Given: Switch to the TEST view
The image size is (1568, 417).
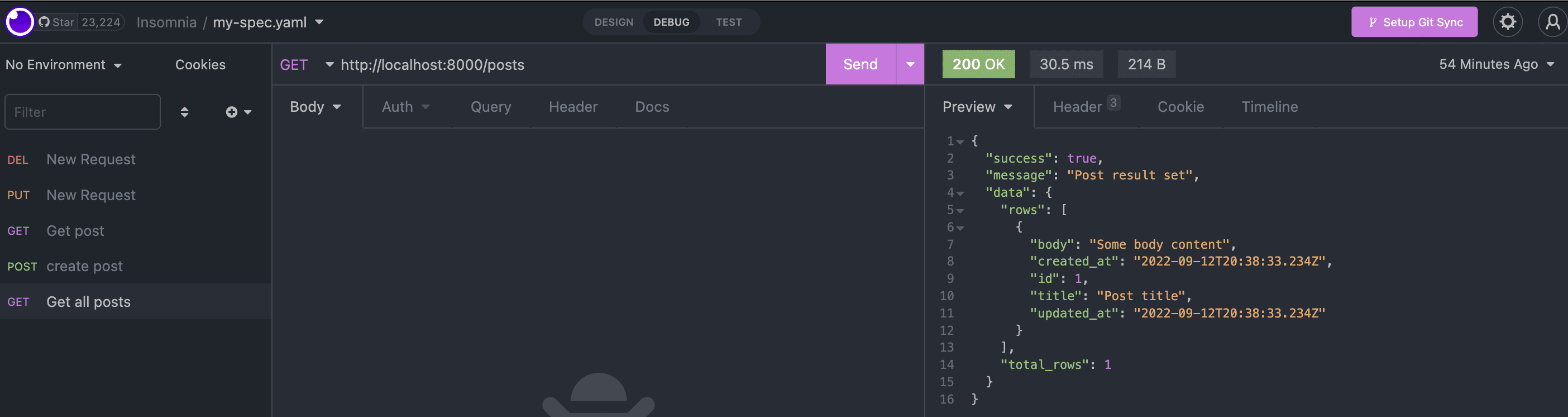Looking at the screenshot, I should [x=728, y=22].
